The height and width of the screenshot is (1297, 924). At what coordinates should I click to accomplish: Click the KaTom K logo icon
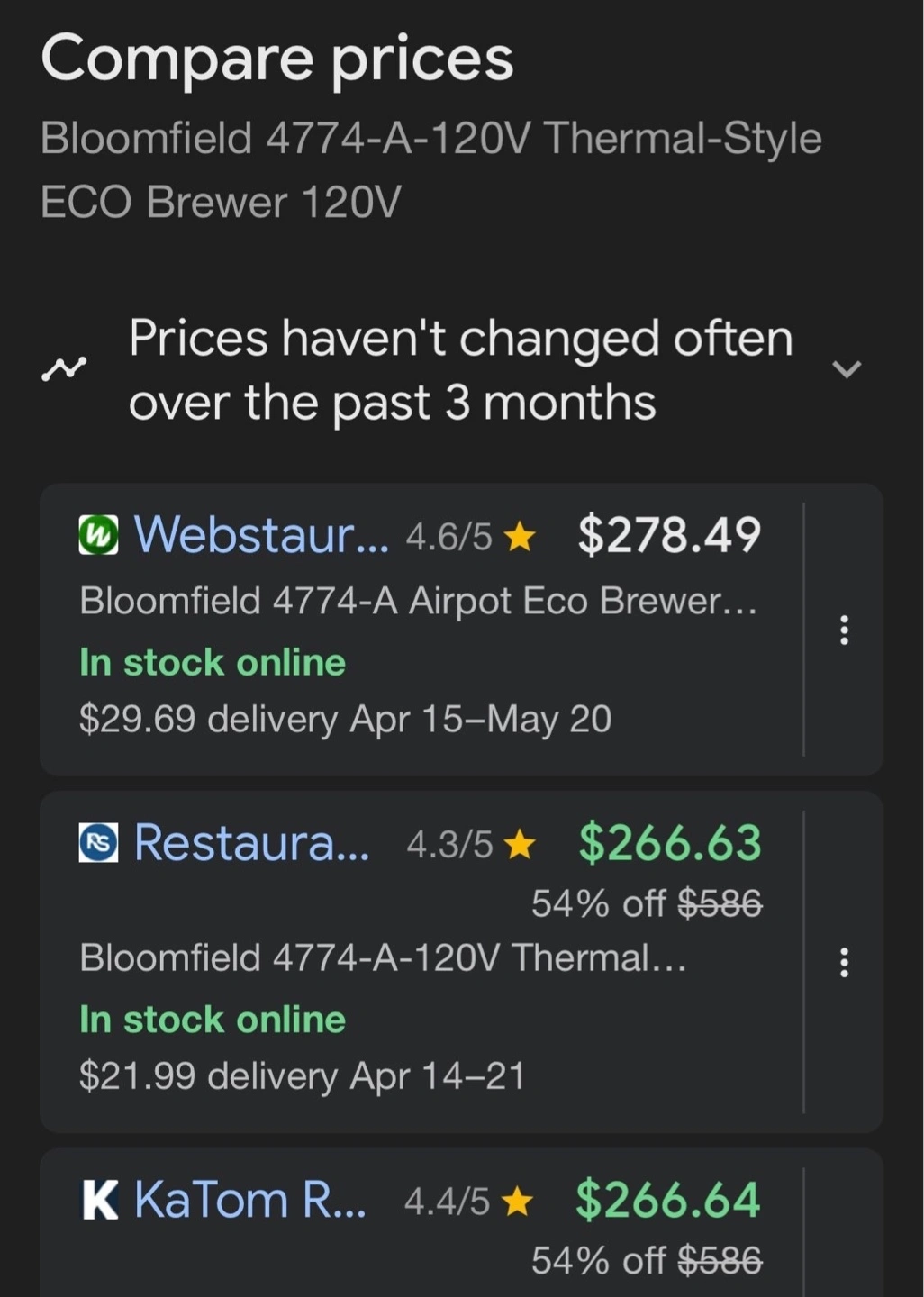(99, 1201)
